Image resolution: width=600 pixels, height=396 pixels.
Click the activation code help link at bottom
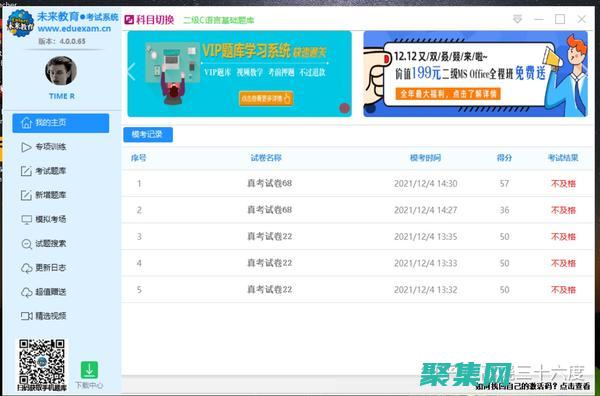tap(533, 386)
